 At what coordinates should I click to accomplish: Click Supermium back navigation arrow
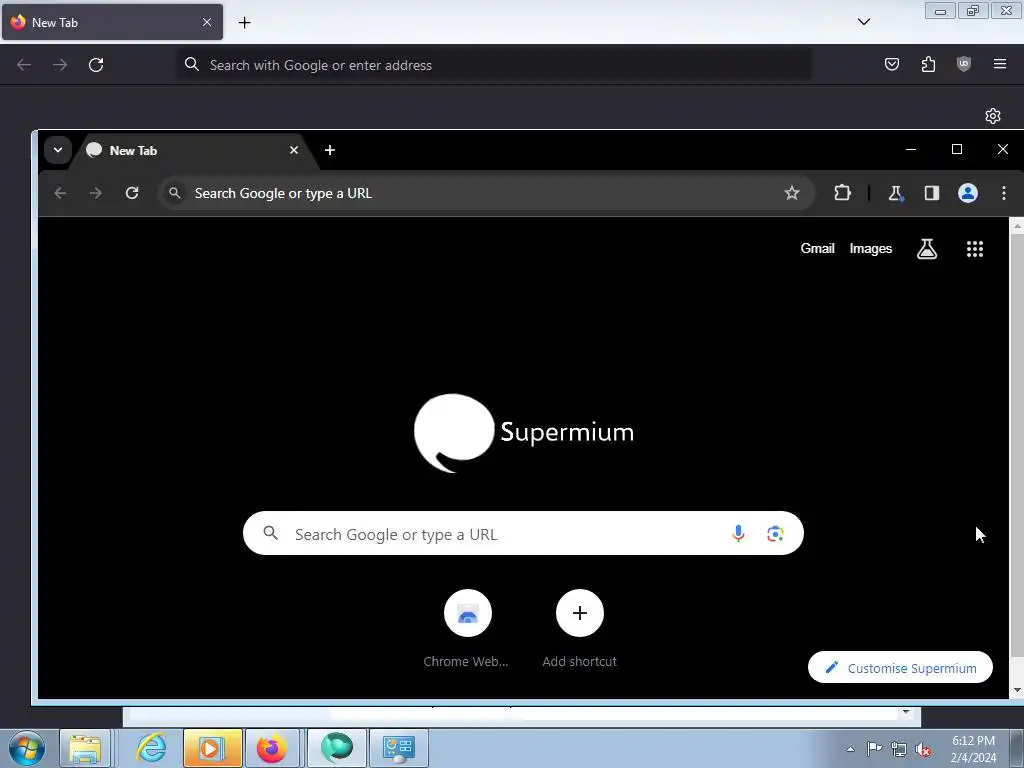click(x=60, y=193)
